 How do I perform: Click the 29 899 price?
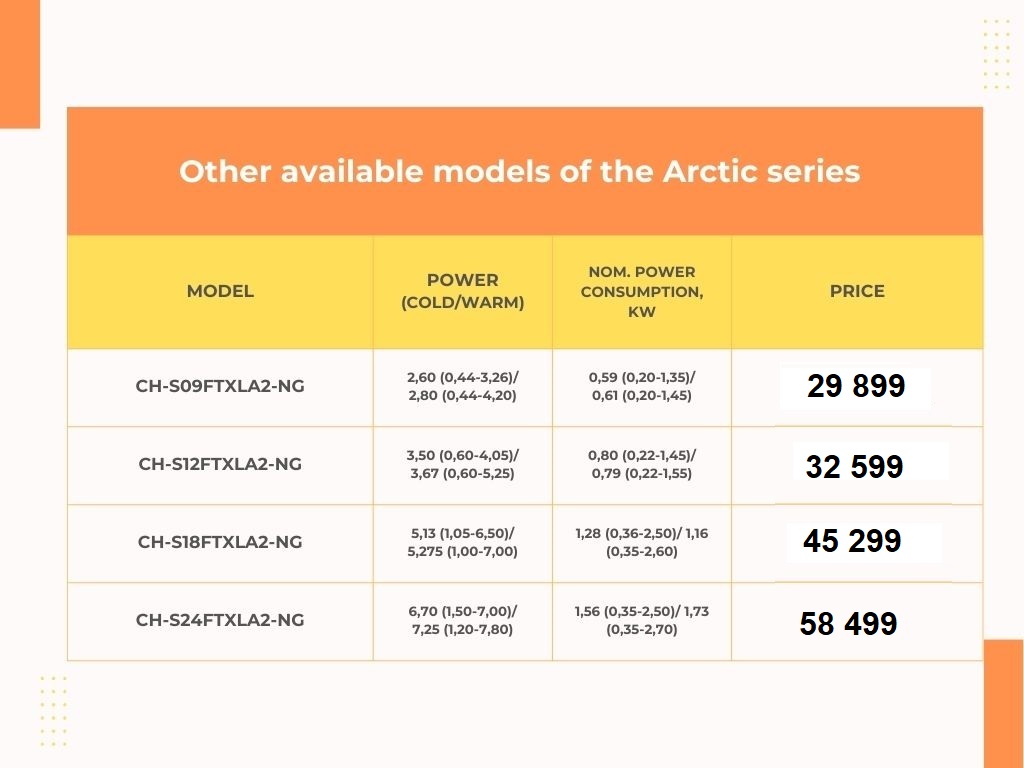click(x=856, y=386)
